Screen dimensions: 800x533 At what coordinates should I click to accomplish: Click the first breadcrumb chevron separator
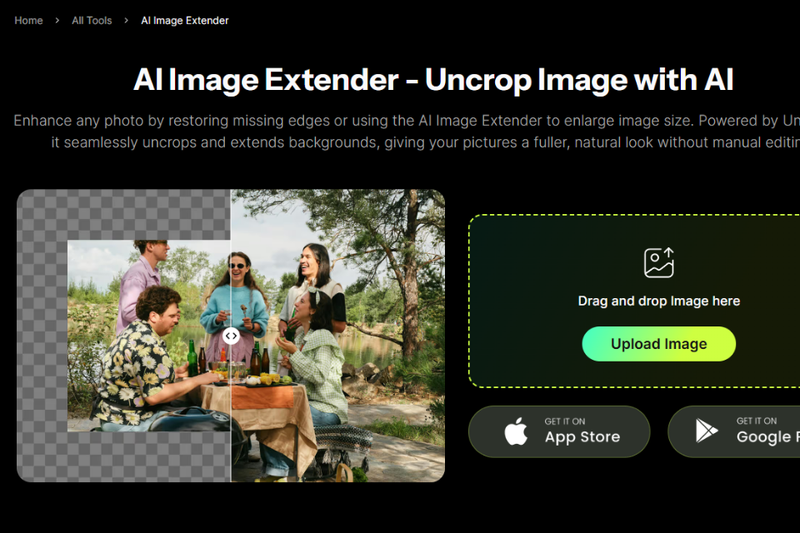(57, 20)
